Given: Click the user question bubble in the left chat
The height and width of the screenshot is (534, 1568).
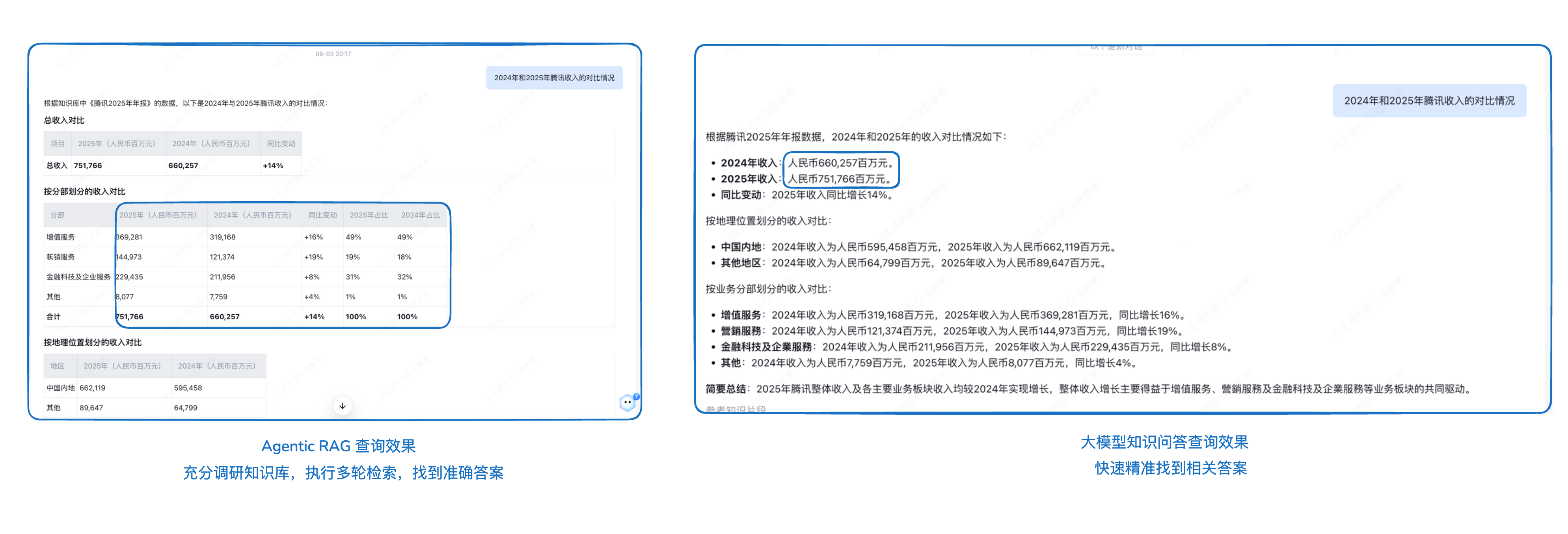Looking at the screenshot, I should pos(554,78).
